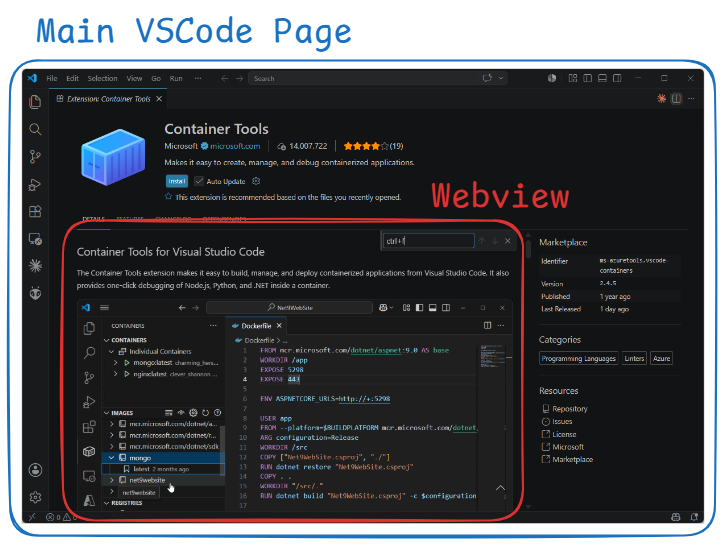The image size is (725, 545).
Task: Click the starburst icon in activity bar
Action: click(x=35, y=266)
